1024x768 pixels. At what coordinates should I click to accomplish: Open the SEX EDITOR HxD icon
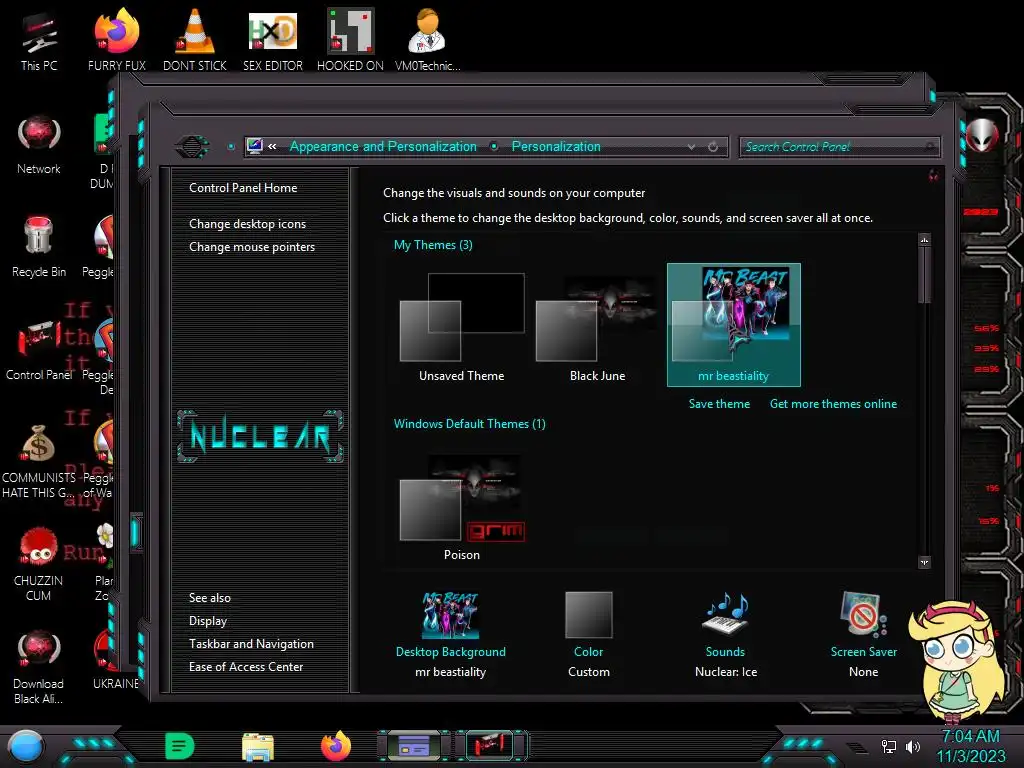pyautogui.click(x=273, y=40)
